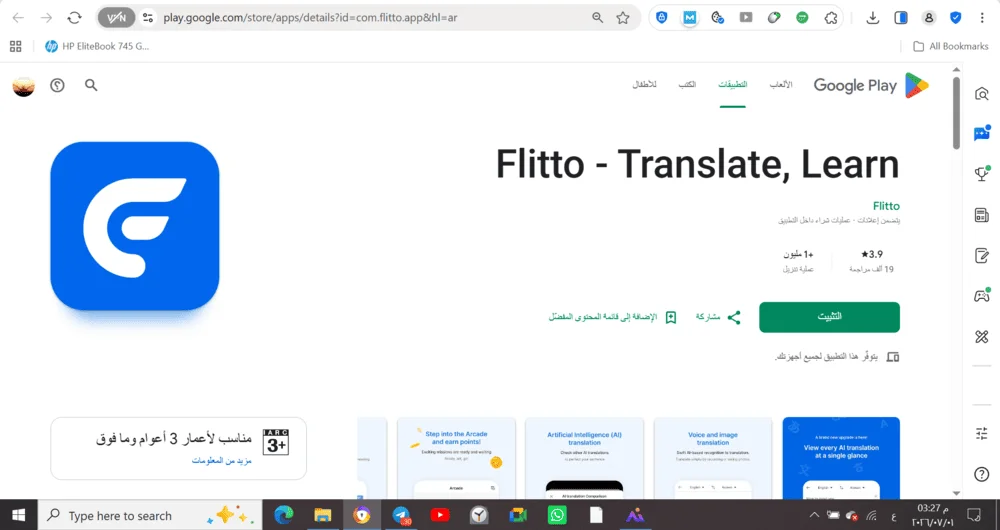Open 'Step into the Arcade' screenshot

point(456,458)
